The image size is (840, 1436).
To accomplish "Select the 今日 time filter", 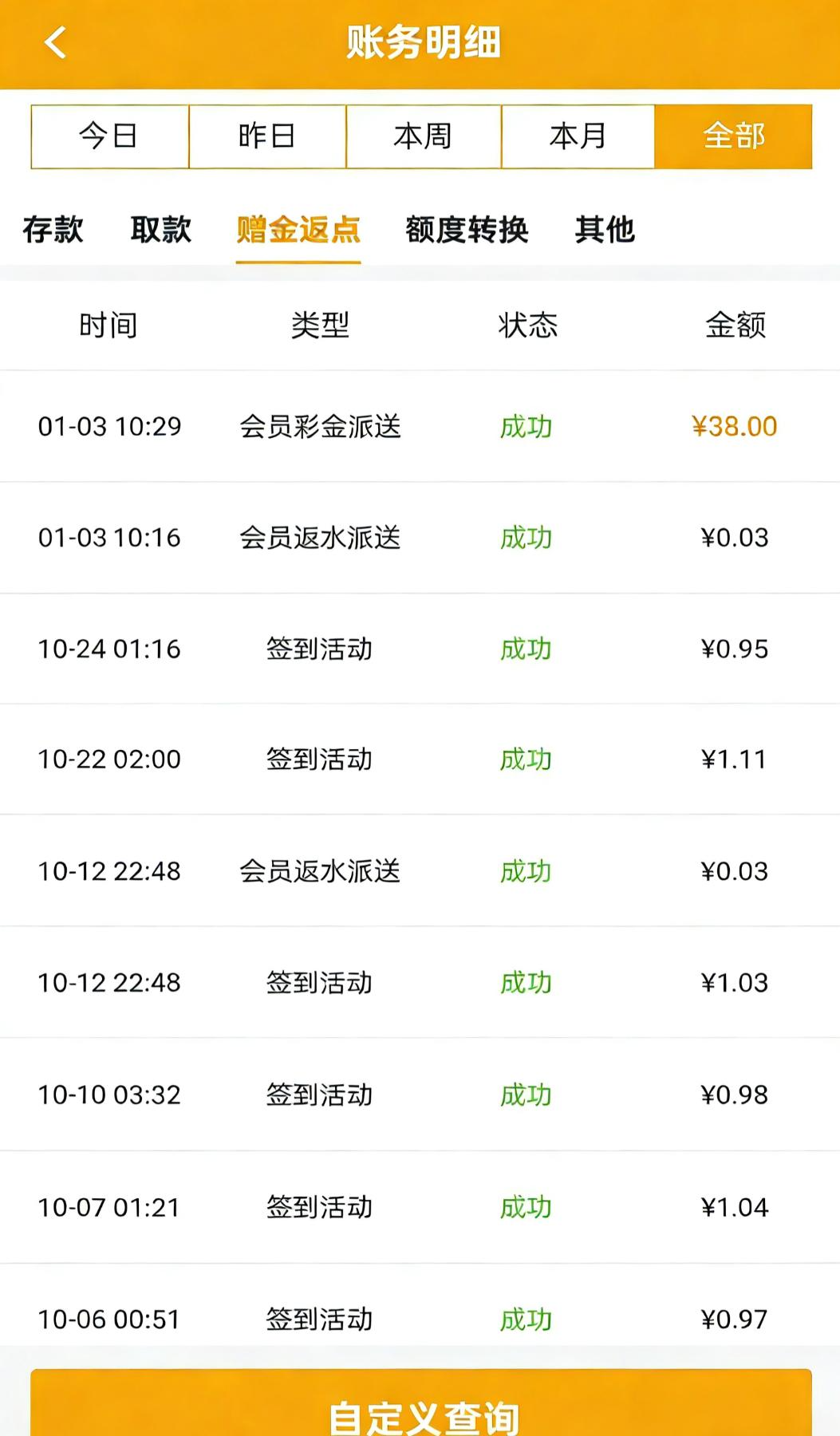I will pos(109,136).
